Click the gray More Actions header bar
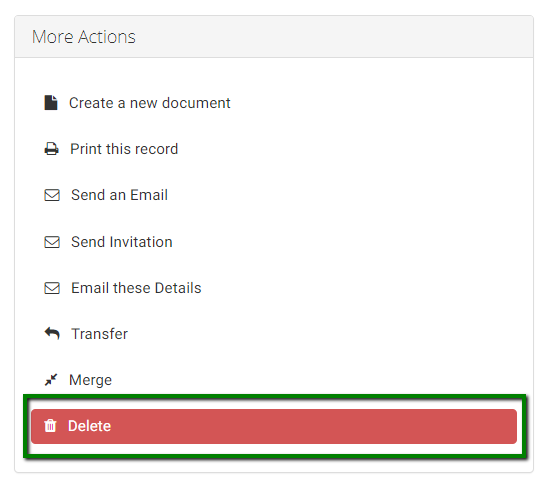 [x=274, y=37]
